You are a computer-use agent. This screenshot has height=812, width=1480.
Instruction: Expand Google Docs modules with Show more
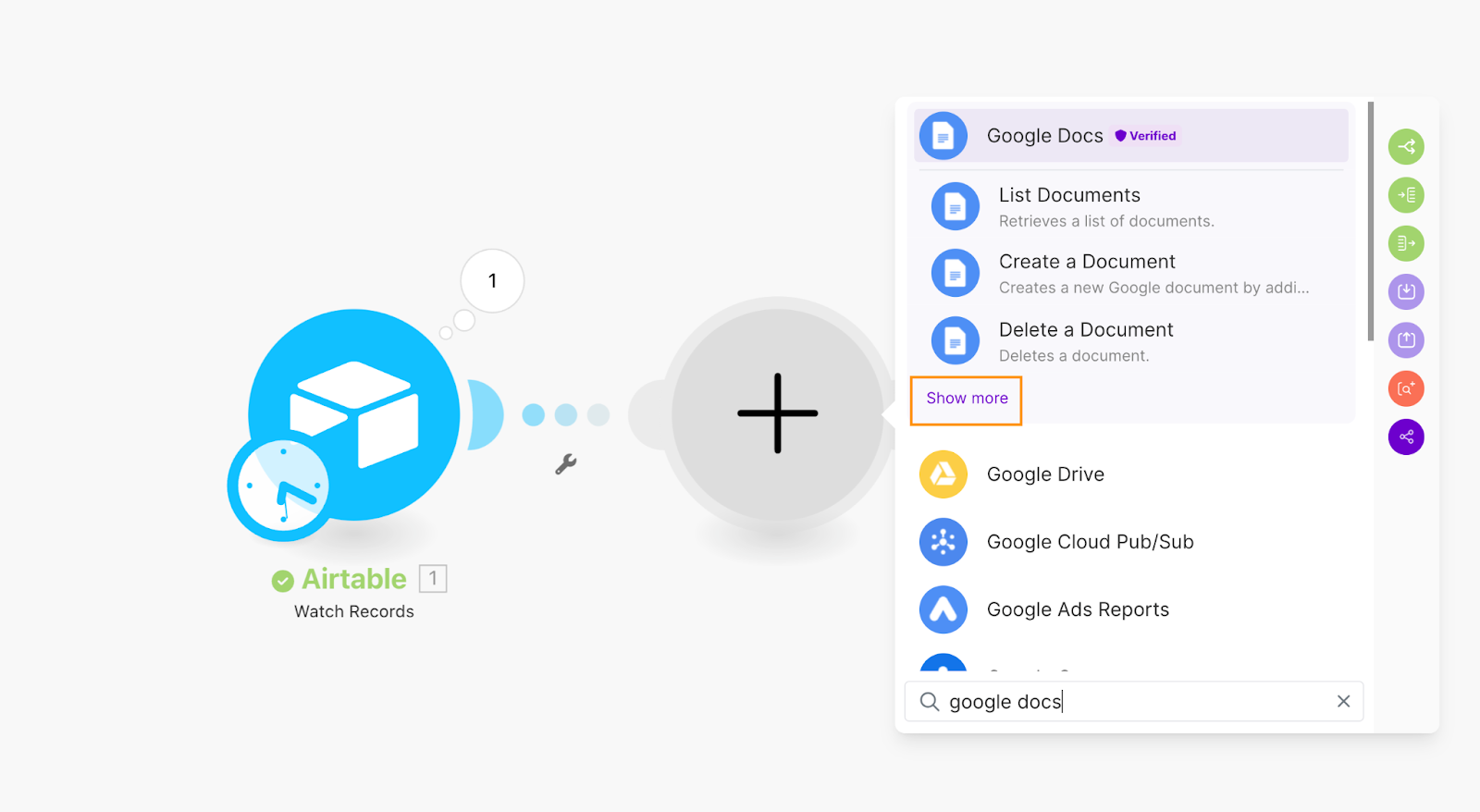[x=967, y=399]
